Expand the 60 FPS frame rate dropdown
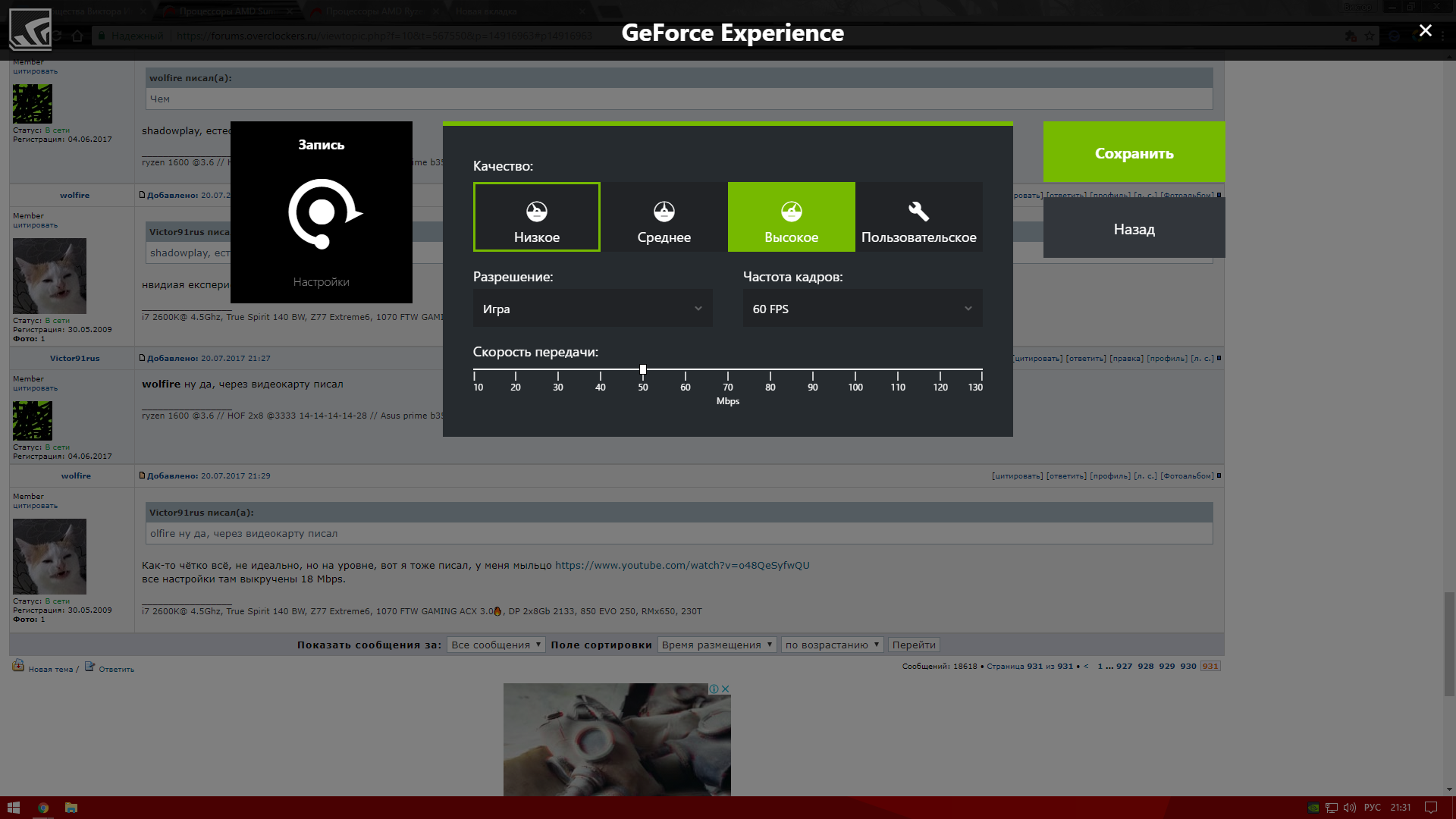The image size is (1456, 819). tap(862, 309)
